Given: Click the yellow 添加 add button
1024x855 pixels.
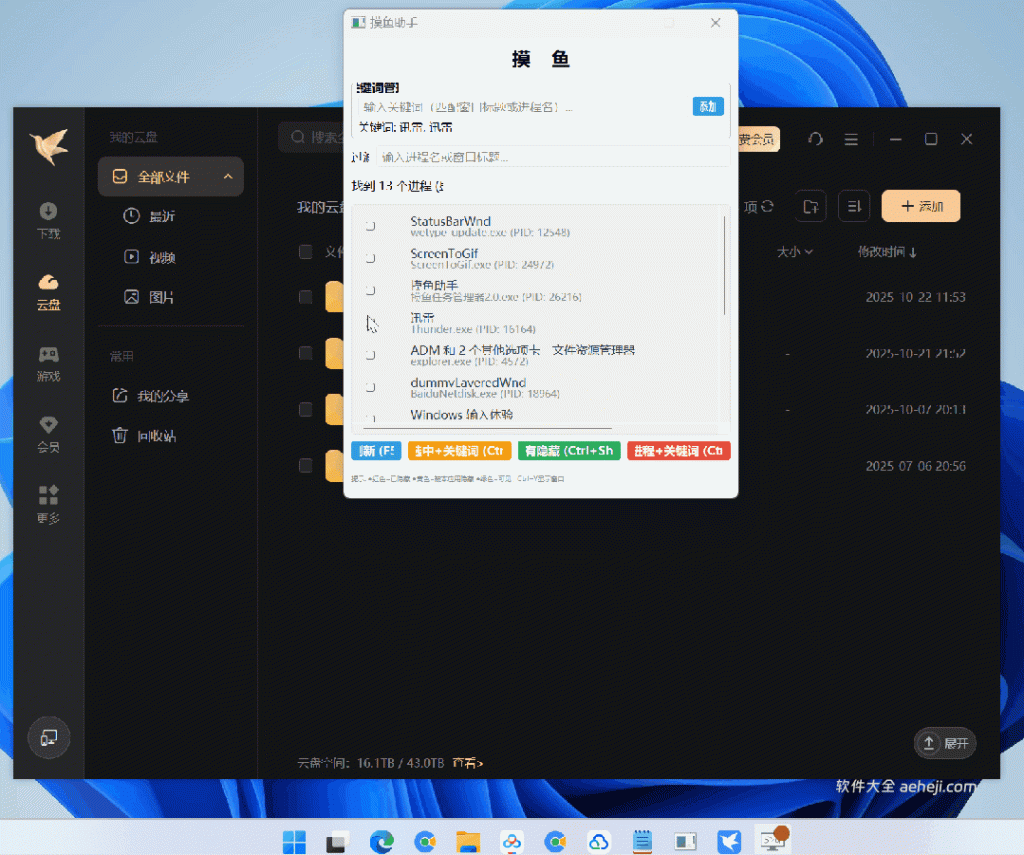Looking at the screenshot, I should coord(919,206).
